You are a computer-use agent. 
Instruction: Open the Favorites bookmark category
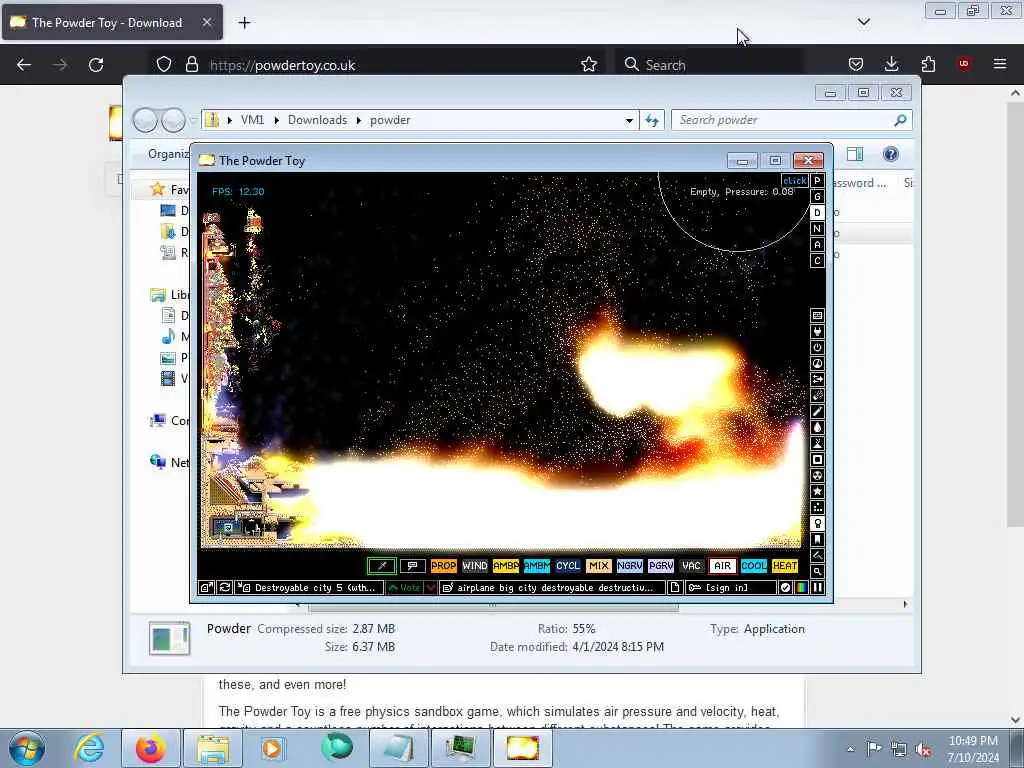coord(817,539)
